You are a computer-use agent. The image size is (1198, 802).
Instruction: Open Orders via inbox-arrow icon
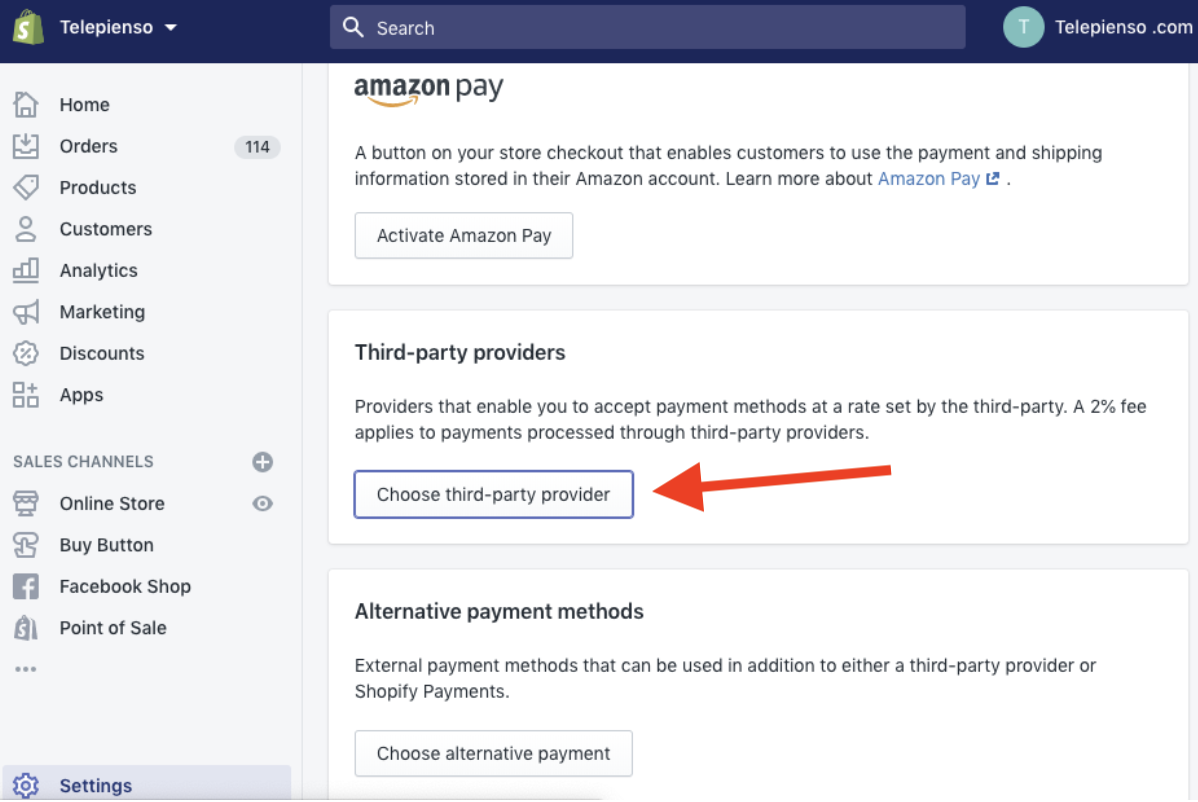tap(25, 146)
